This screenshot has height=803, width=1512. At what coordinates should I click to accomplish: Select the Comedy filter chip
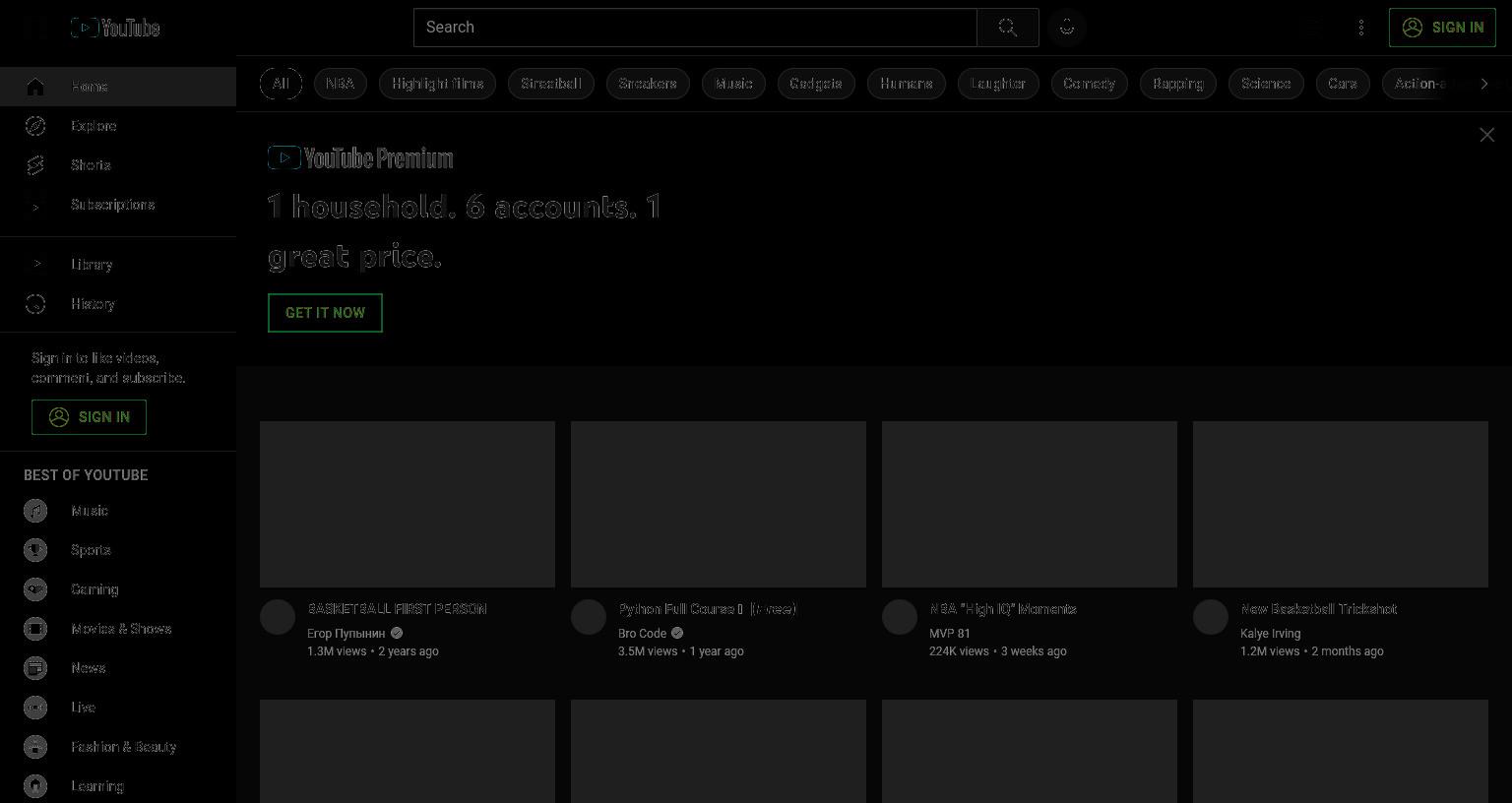(x=1090, y=84)
